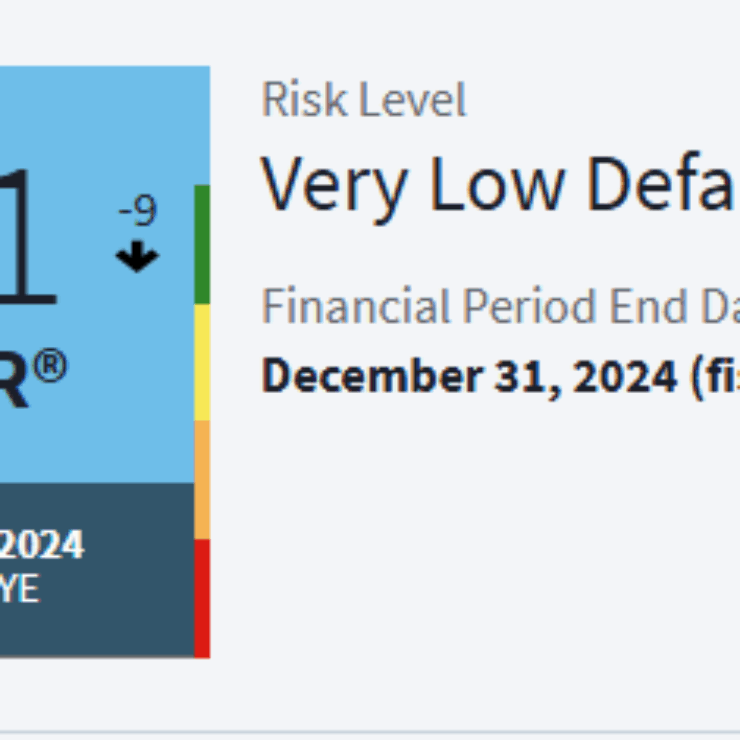
Task: Select the orange segment of the risk scale
Action: (x=202, y=479)
